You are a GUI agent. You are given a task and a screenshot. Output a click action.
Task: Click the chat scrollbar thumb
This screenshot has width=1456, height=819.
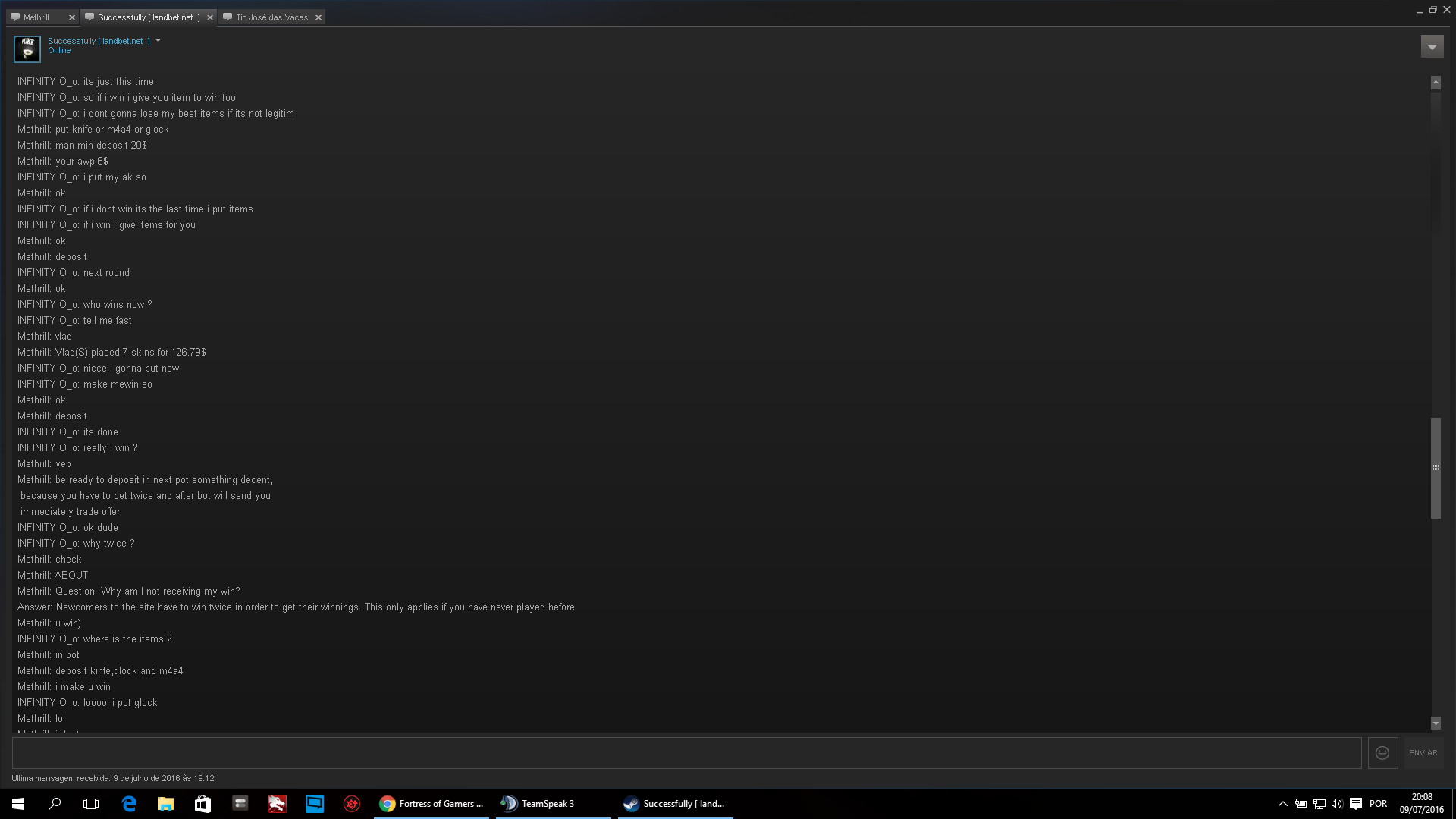1436,468
